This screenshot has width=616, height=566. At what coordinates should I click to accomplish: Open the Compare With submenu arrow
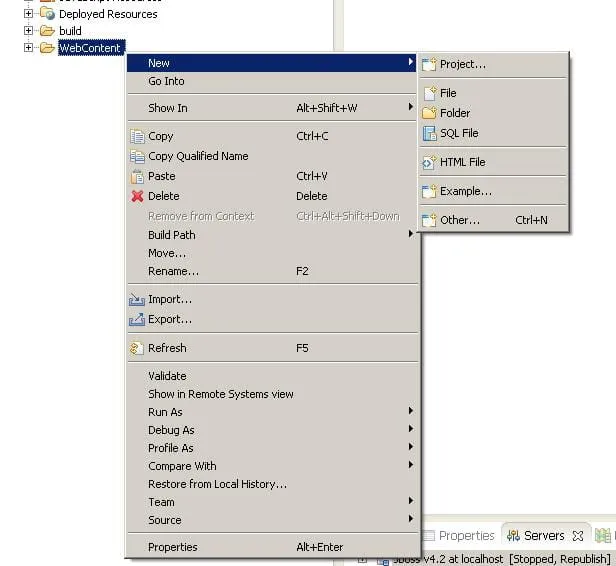pos(411,465)
